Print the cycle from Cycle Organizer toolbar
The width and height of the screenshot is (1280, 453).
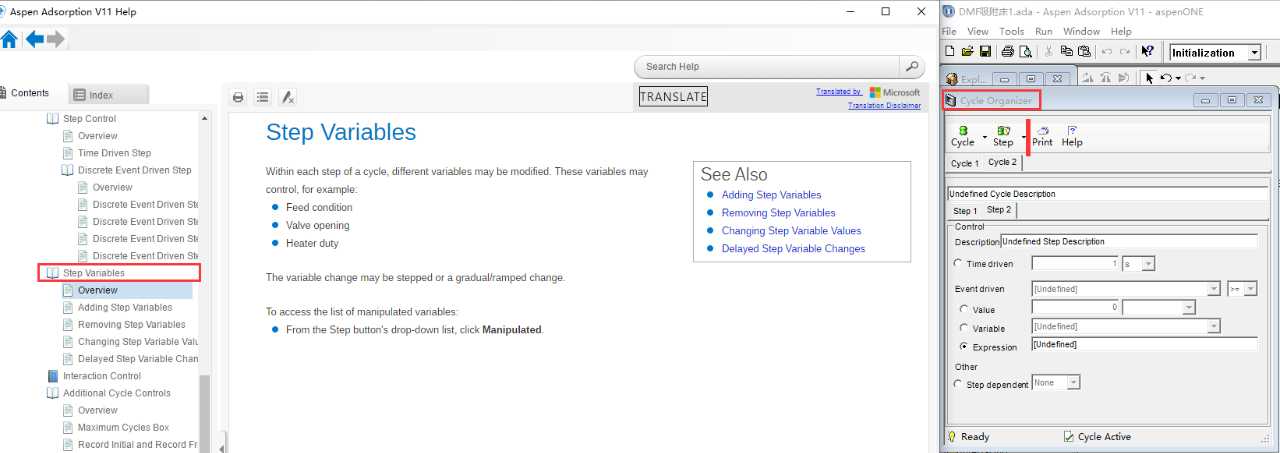point(1042,136)
